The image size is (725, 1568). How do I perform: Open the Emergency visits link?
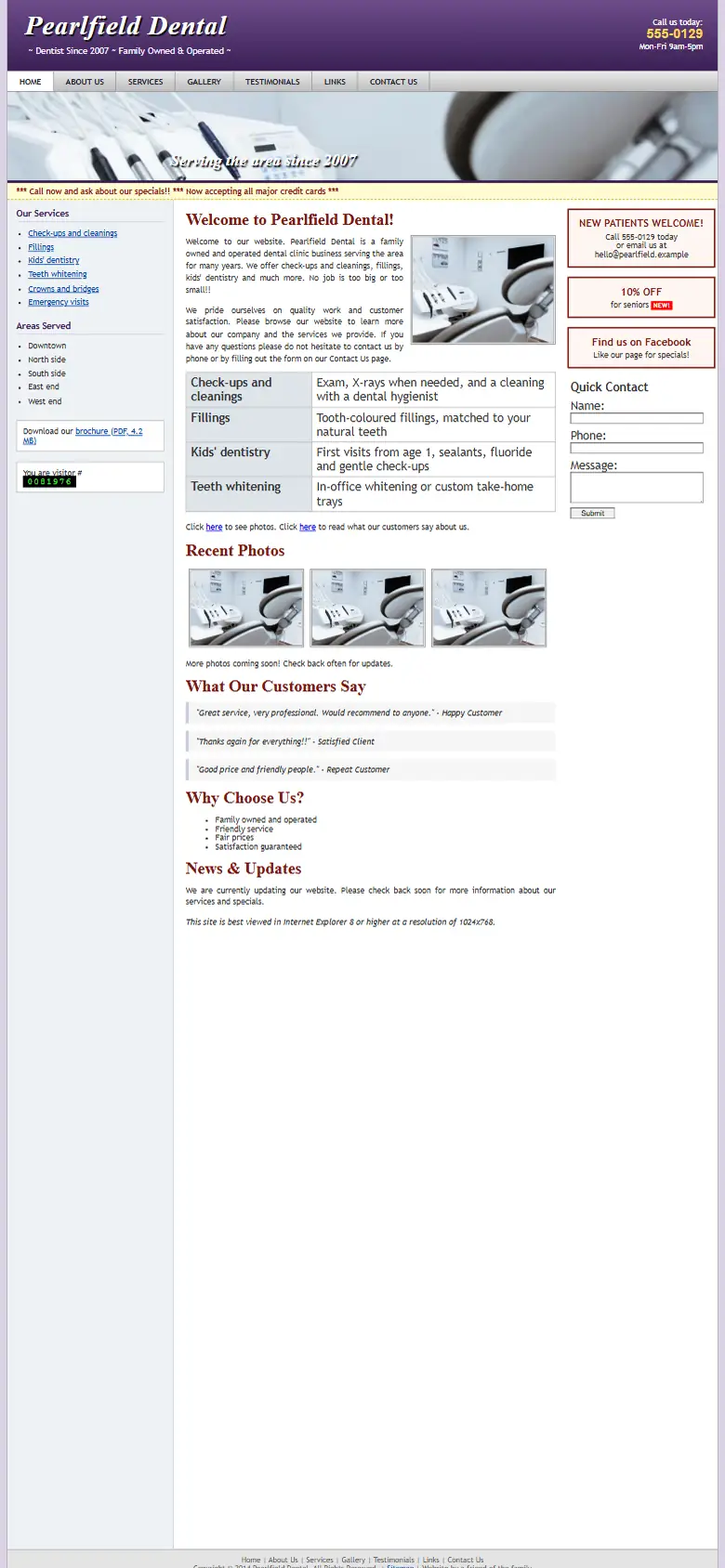[59, 302]
